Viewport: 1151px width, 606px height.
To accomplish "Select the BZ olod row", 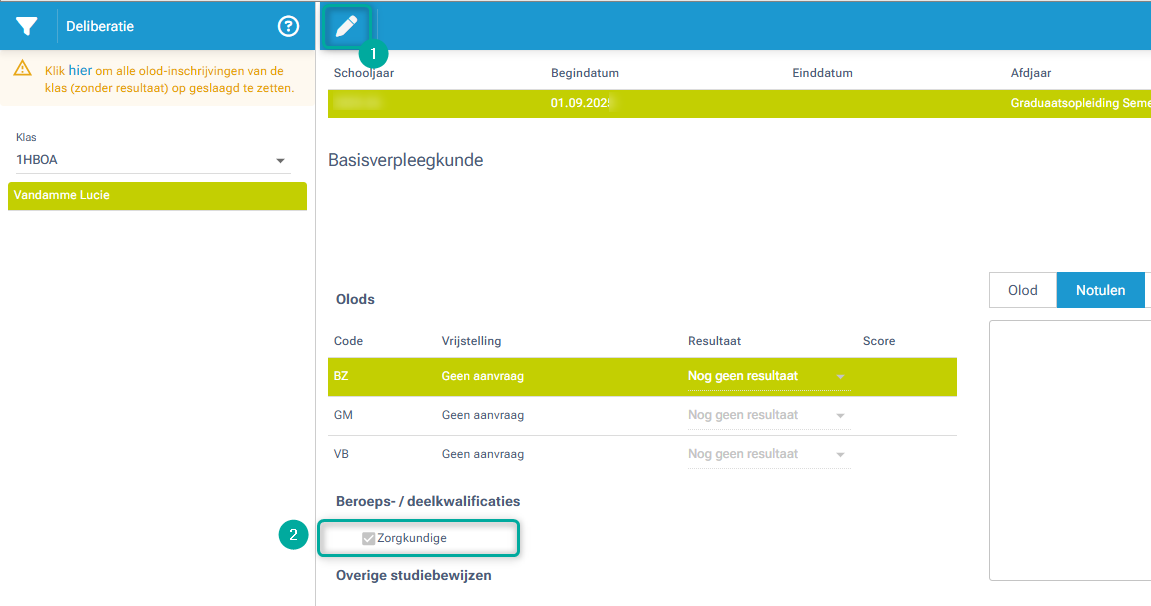I will coord(380,377).
